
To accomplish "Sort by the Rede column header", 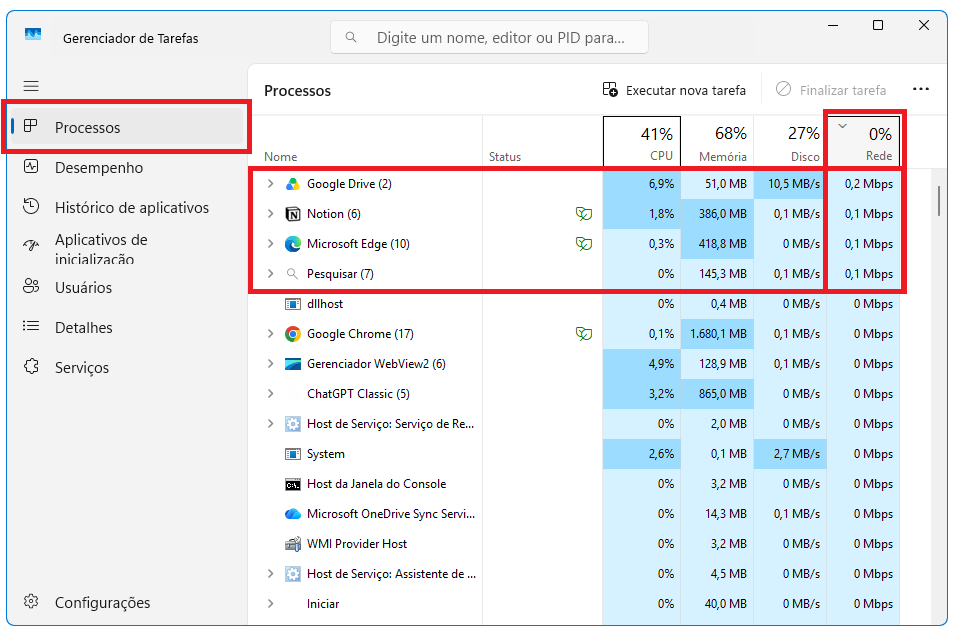I will pyautogui.click(x=863, y=141).
